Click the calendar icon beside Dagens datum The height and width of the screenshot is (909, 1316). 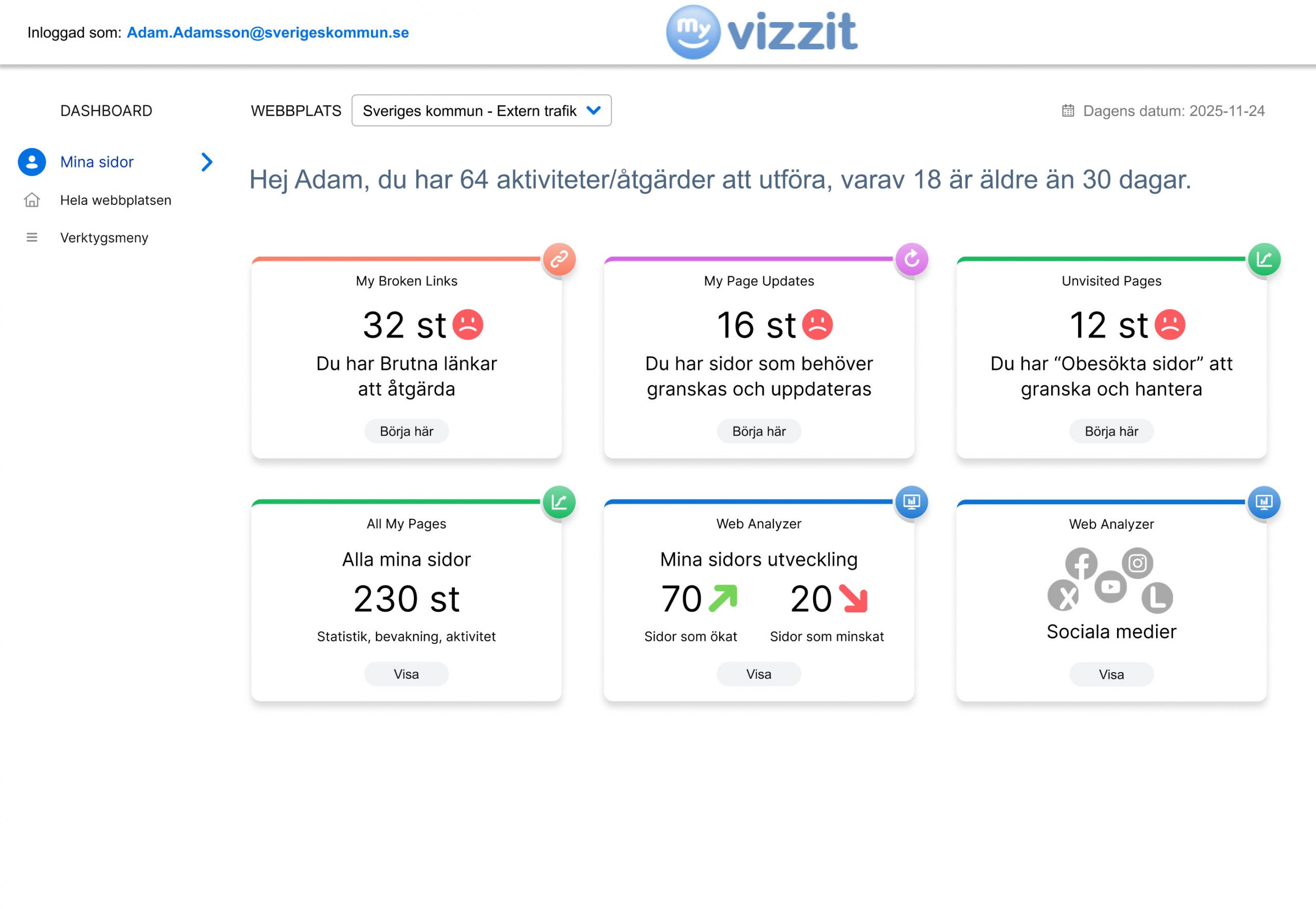coord(1068,110)
